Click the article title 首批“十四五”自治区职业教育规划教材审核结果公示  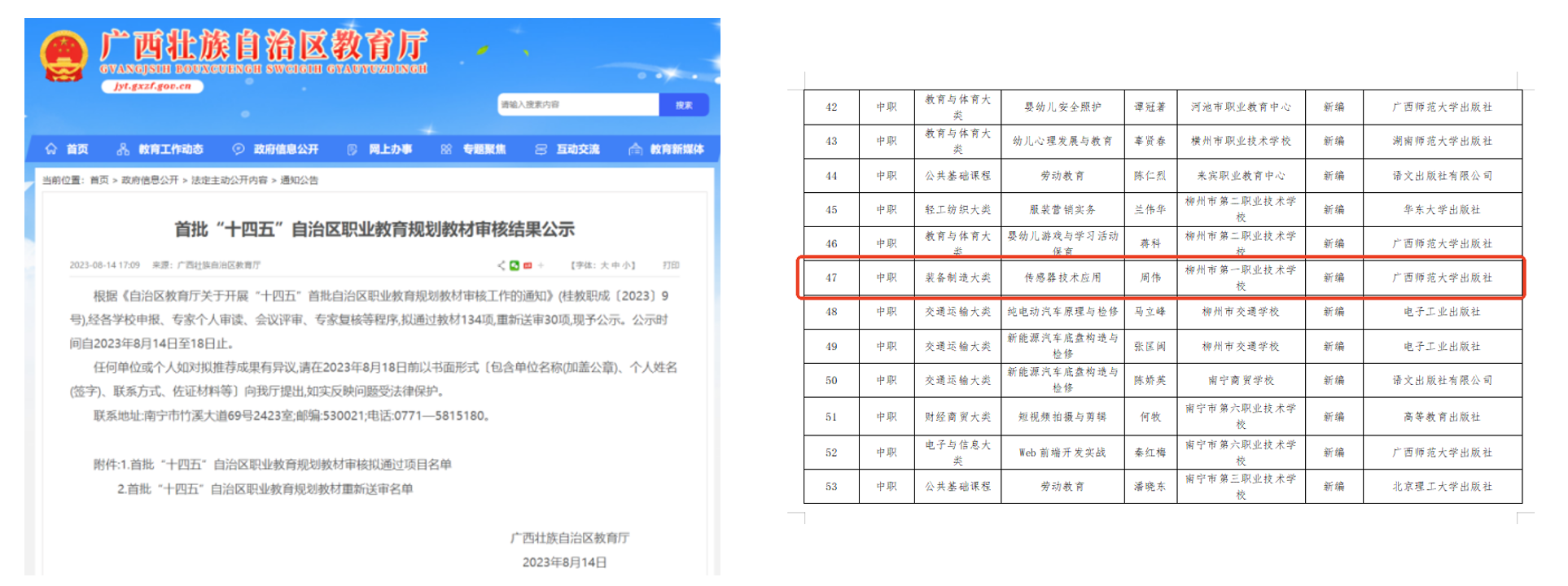click(x=374, y=230)
